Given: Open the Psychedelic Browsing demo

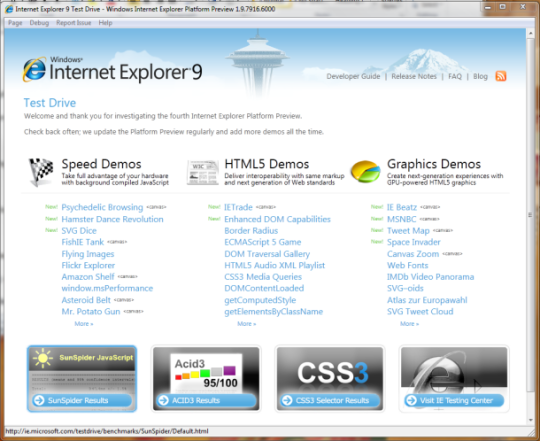Looking at the screenshot, I should coord(102,207).
